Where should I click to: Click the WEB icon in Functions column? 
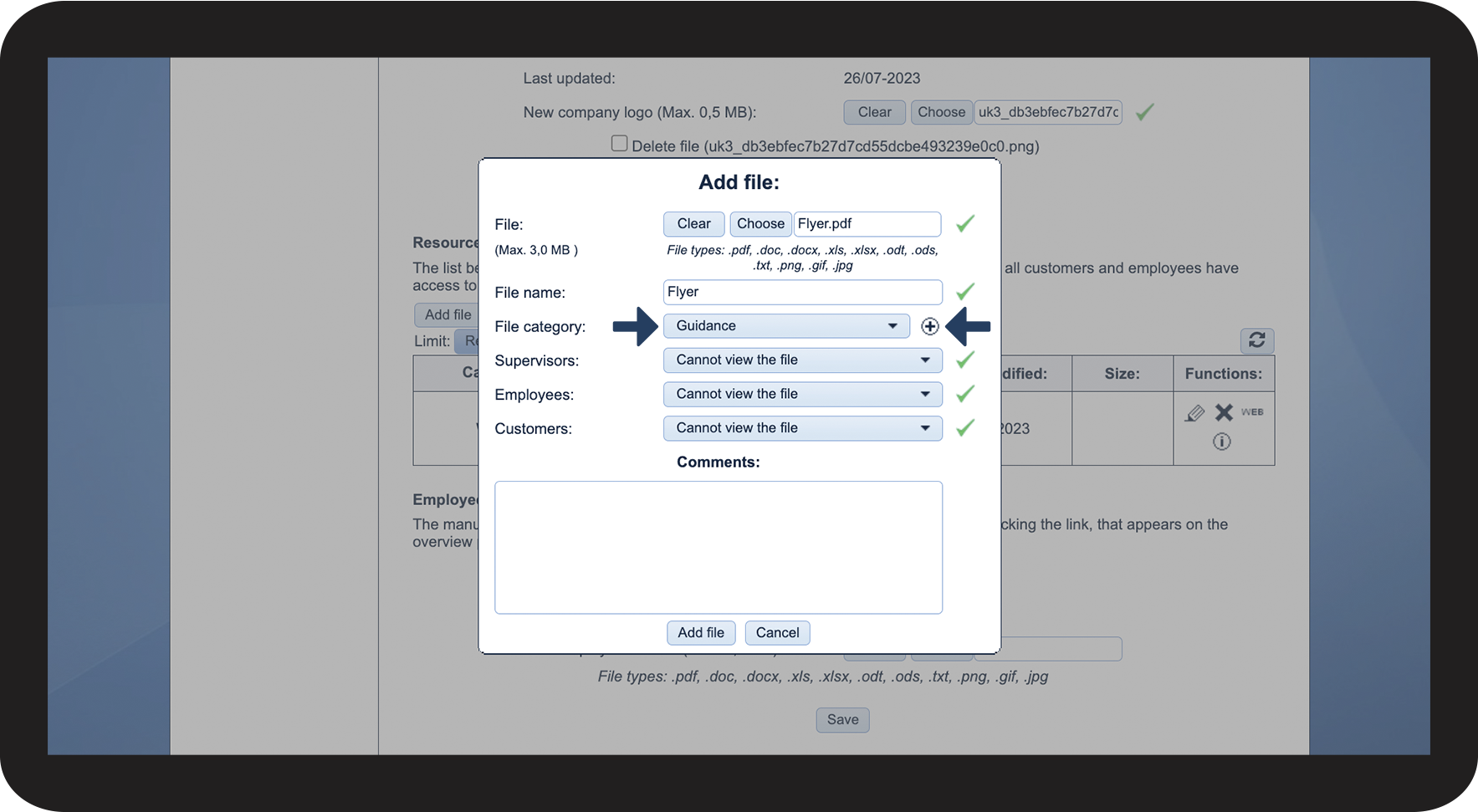[1252, 412]
